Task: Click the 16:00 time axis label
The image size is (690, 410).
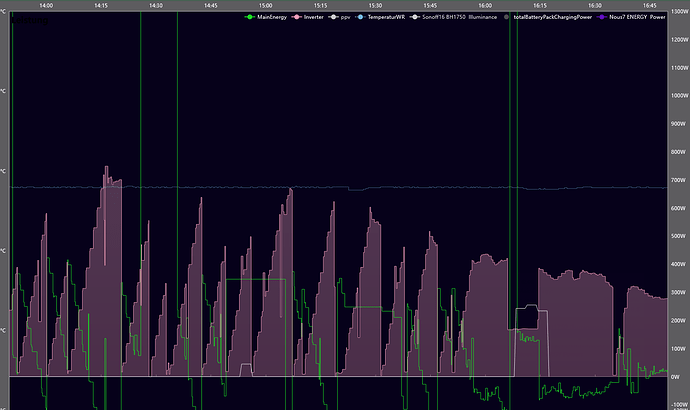Action: pyautogui.click(x=485, y=6)
